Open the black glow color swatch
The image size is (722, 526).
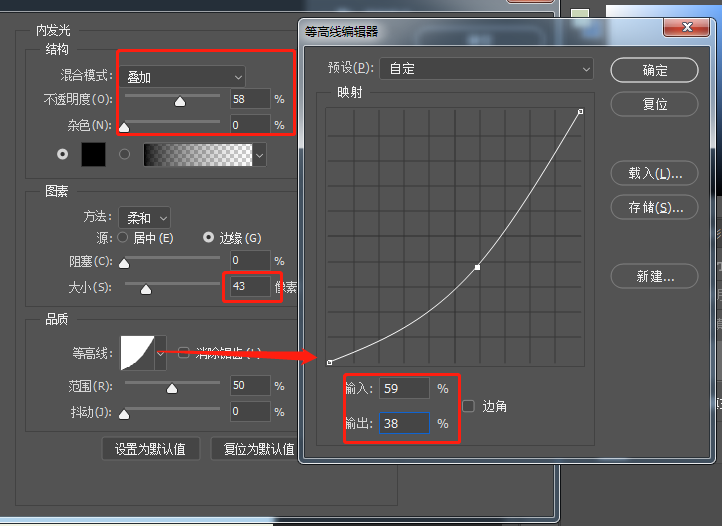(93, 154)
